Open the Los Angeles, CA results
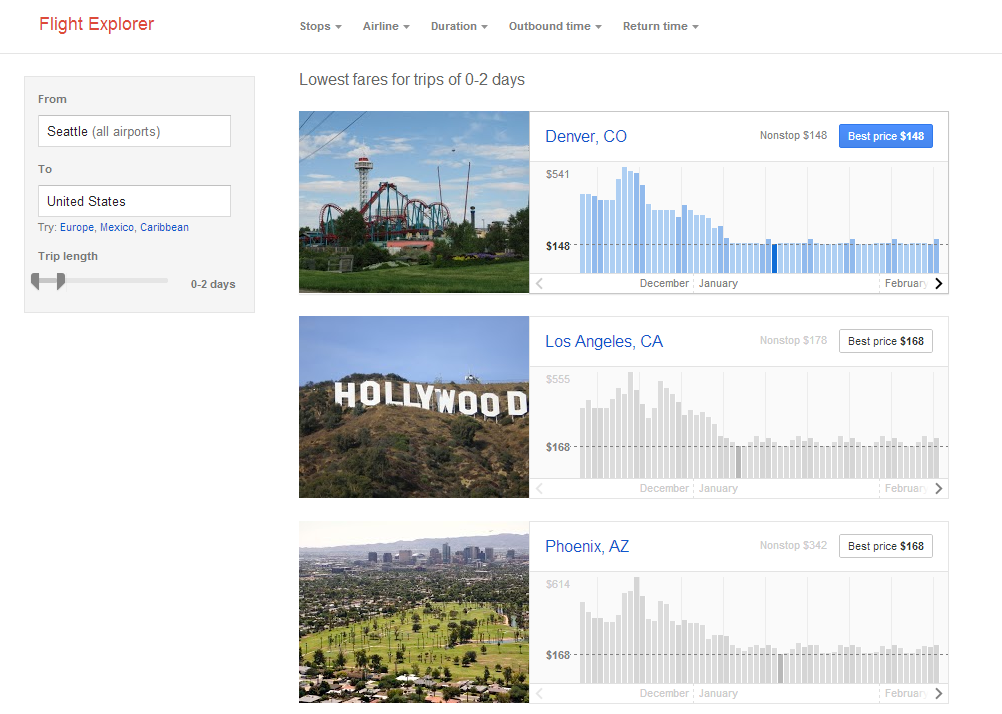Viewport: 1002px width, 714px height. (604, 341)
